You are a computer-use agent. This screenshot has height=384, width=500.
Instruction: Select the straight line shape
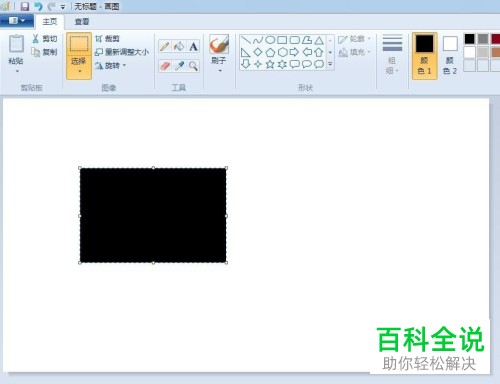tap(246, 40)
